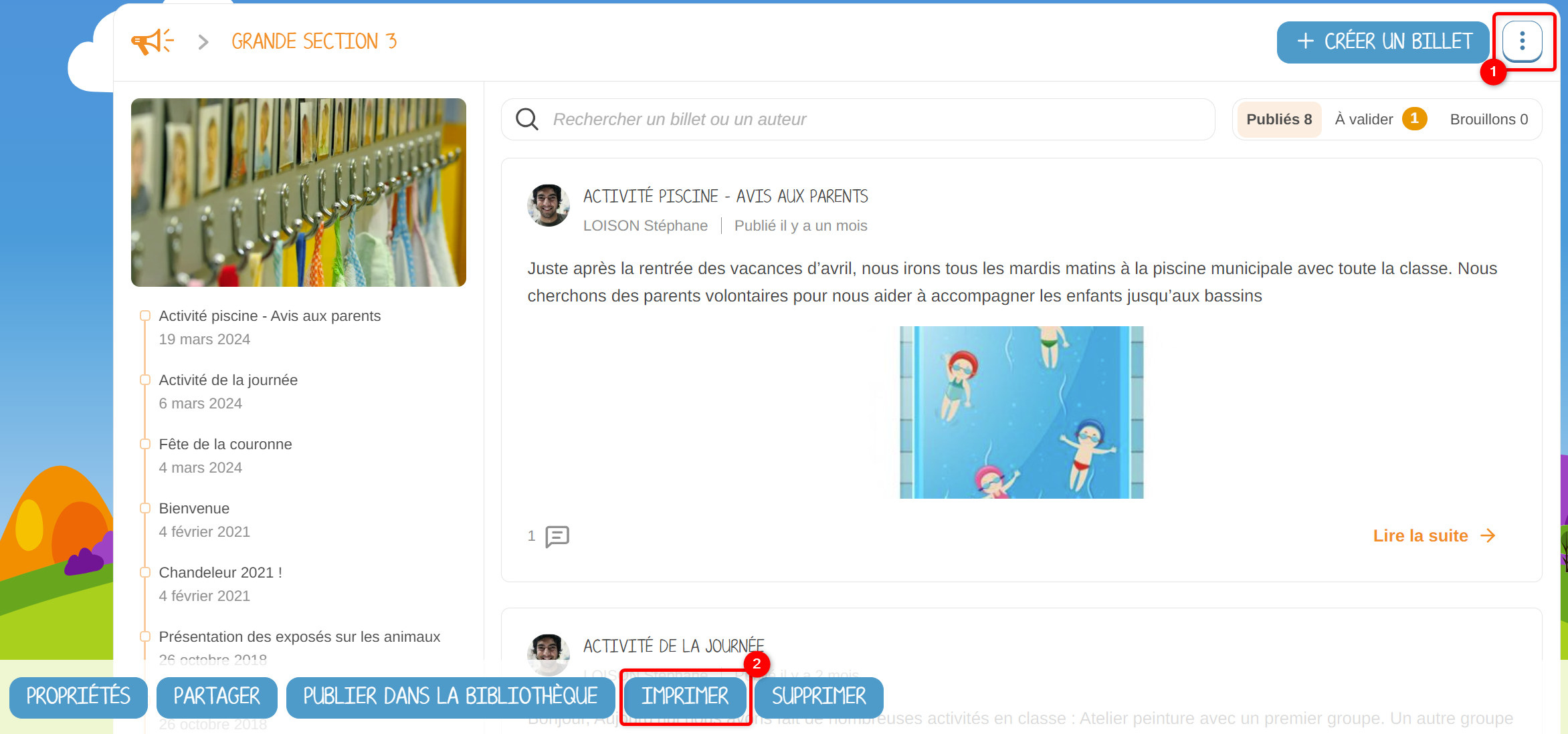This screenshot has width=1568, height=734.
Task: Click date 6 mars 2024
Action: 200,404
